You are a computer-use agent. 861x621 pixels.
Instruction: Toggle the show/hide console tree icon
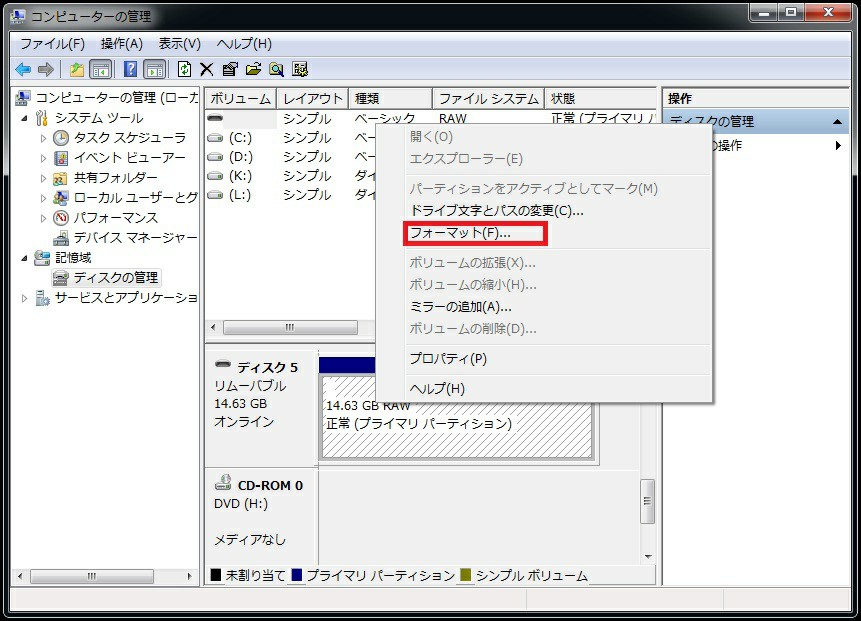coord(100,69)
